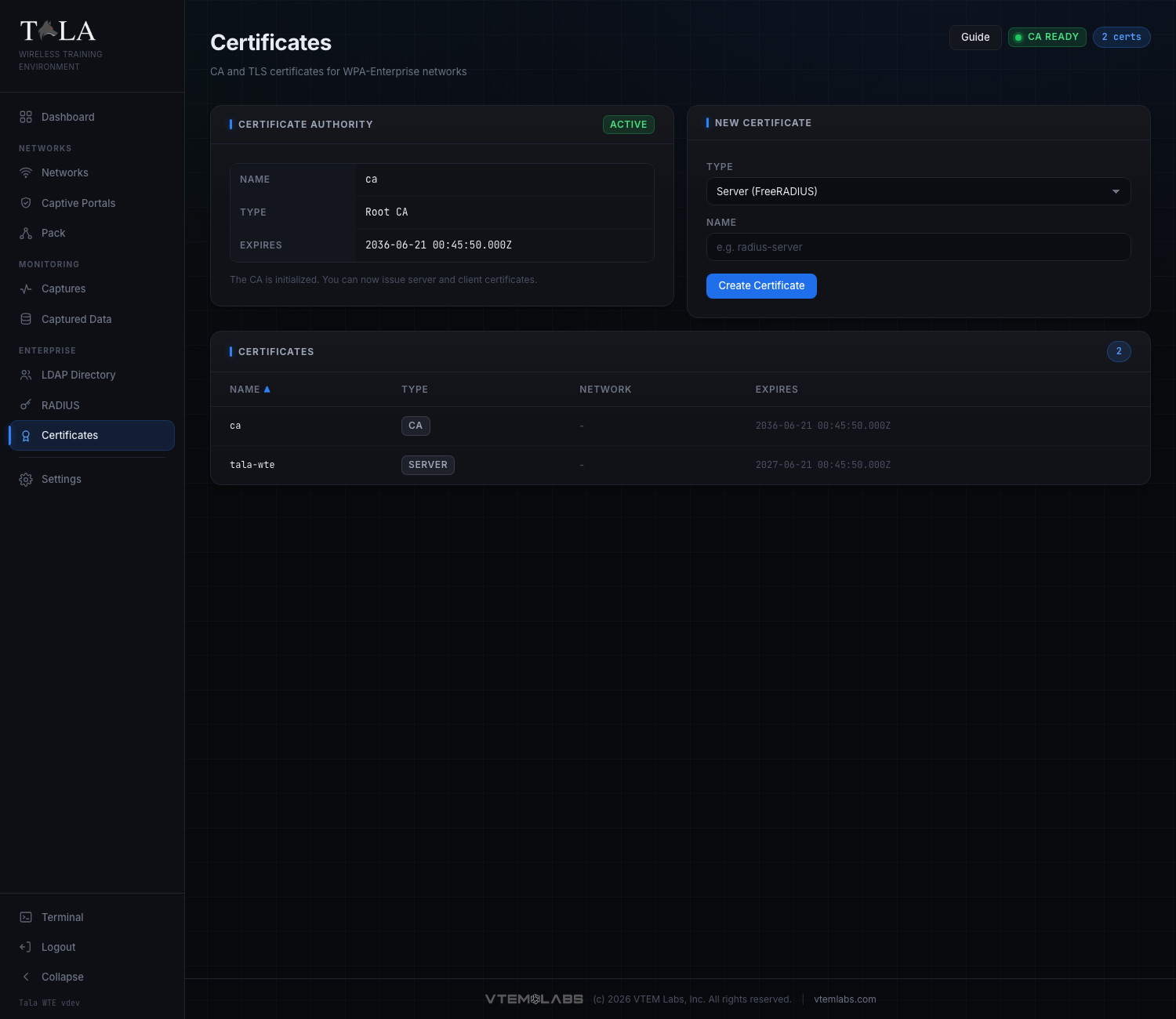Viewport: 1176px width, 1019px height.
Task: Click the certificates count badge 2
Action: pos(1119,351)
